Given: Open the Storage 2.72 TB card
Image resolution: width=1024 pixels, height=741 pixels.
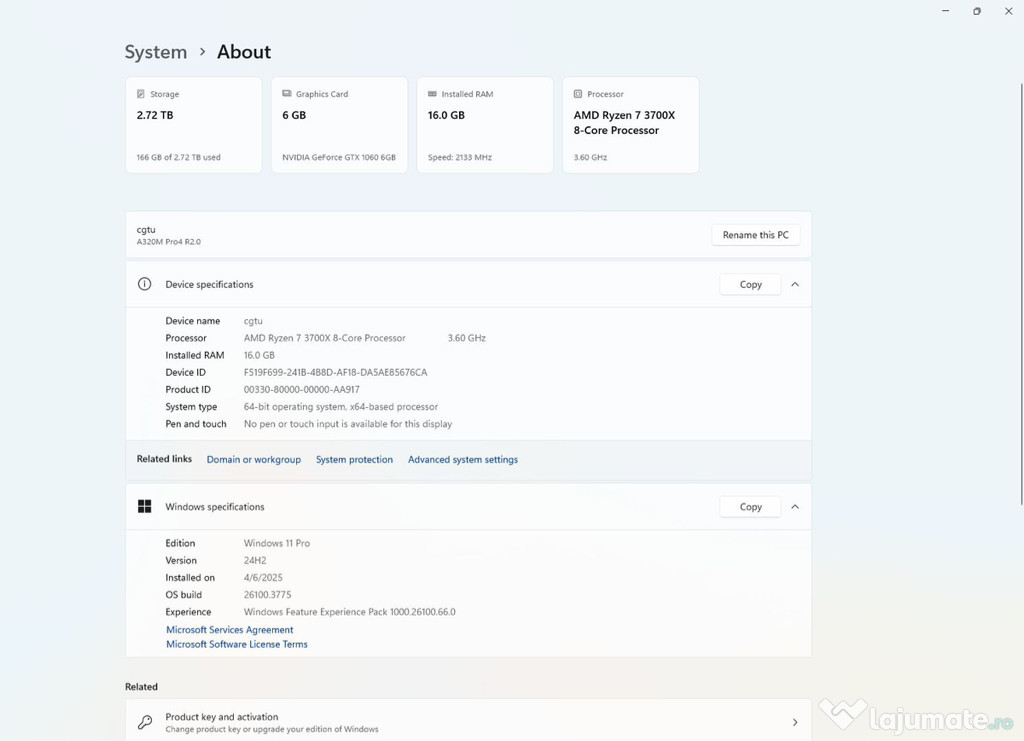Looking at the screenshot, I should coord(194,125).
